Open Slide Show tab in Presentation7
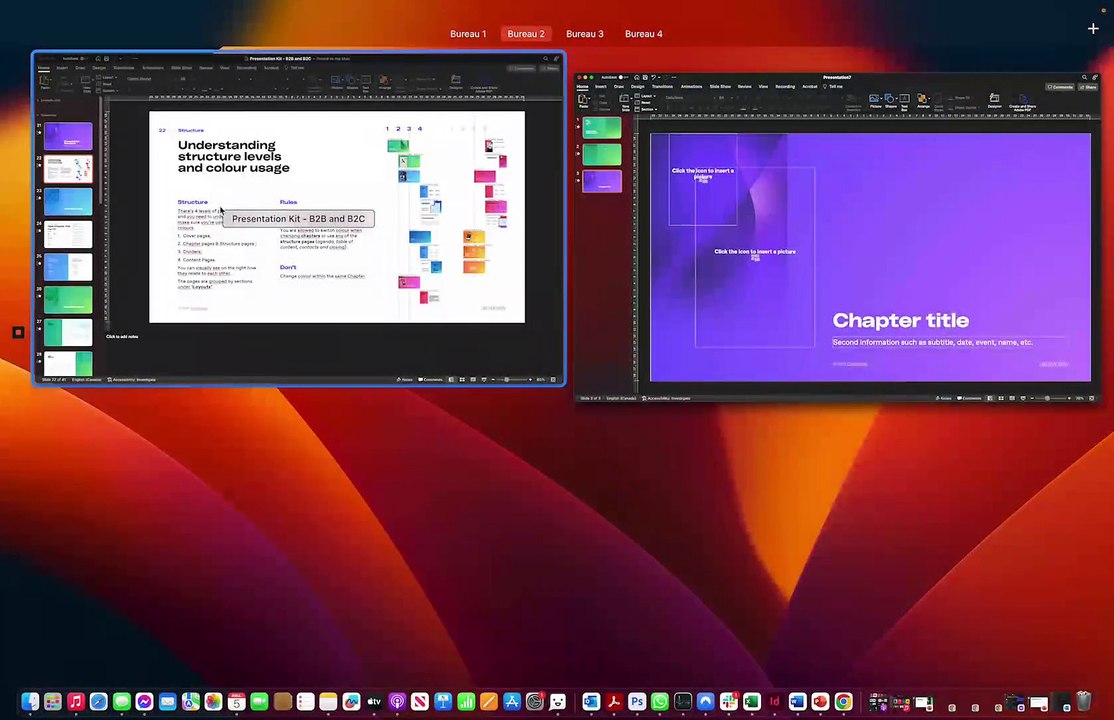The height and width of the screenshot is (720, 1114). tap(720, 87)
